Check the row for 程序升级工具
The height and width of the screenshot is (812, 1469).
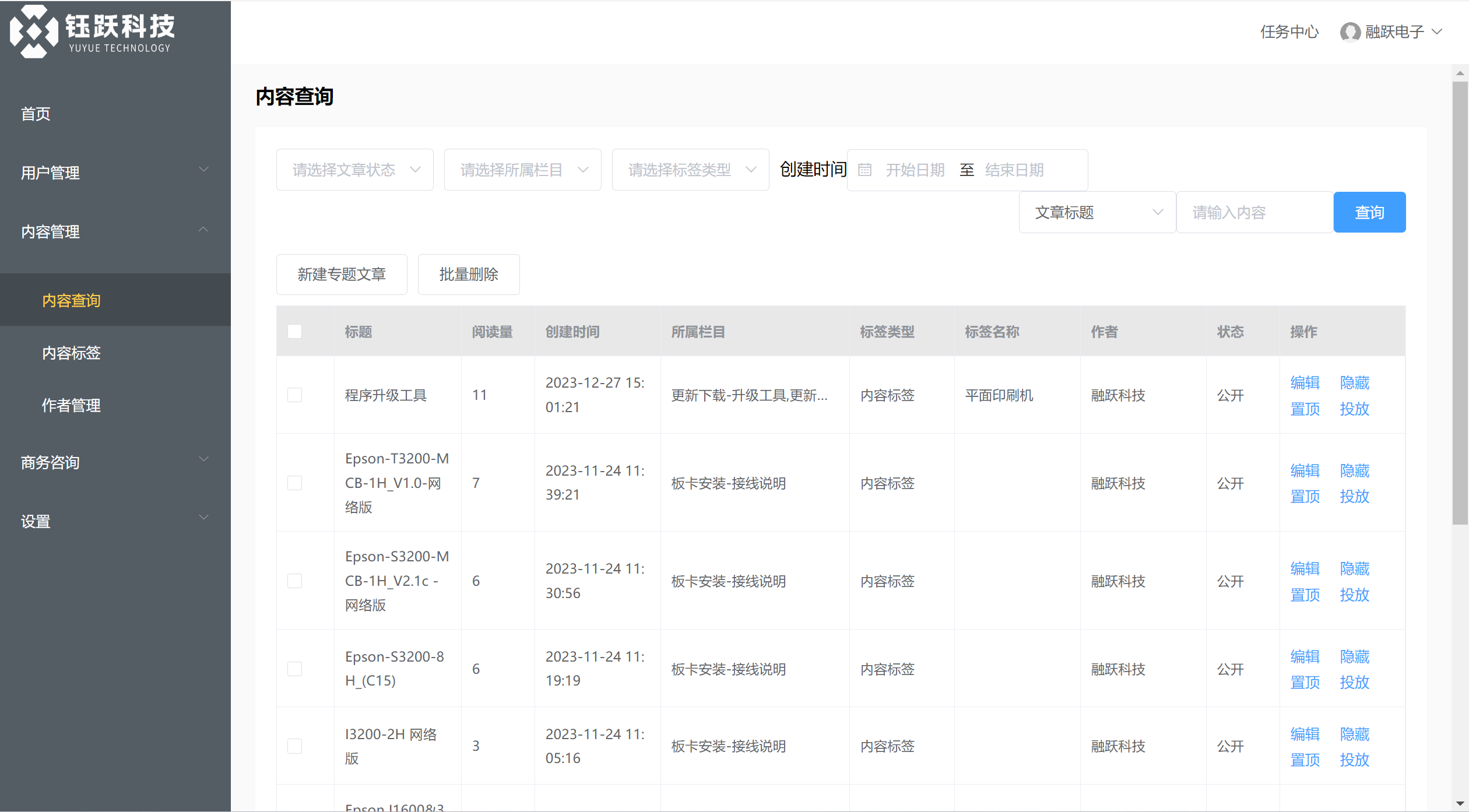(x=295, y=395)
